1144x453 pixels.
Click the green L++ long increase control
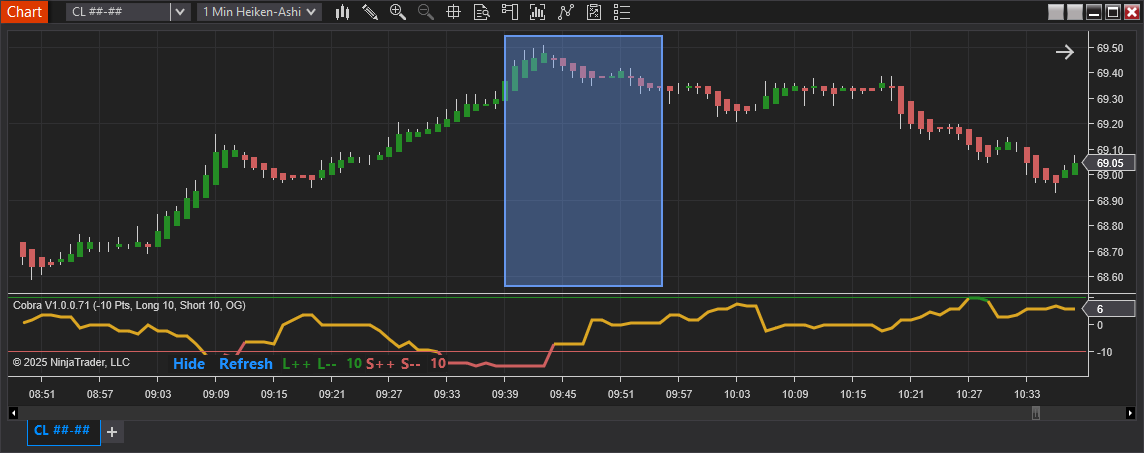coord(297,364)
